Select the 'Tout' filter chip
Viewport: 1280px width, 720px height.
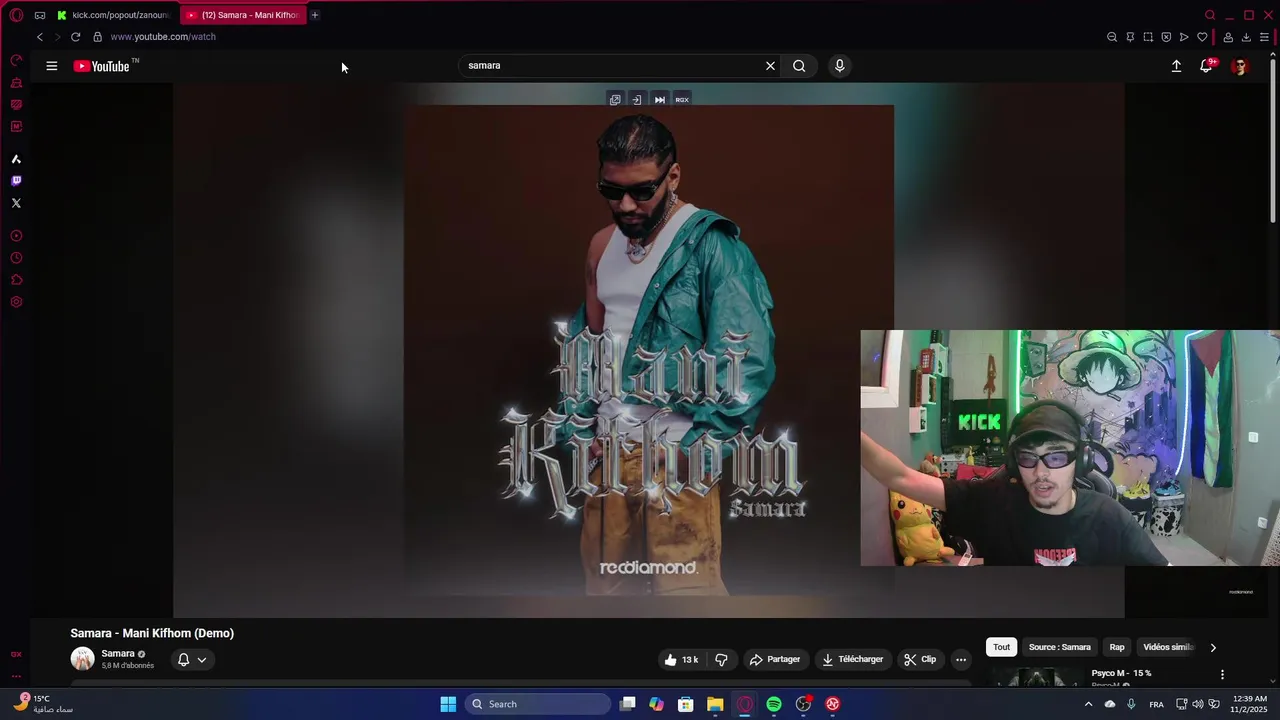click(1001, 647)
